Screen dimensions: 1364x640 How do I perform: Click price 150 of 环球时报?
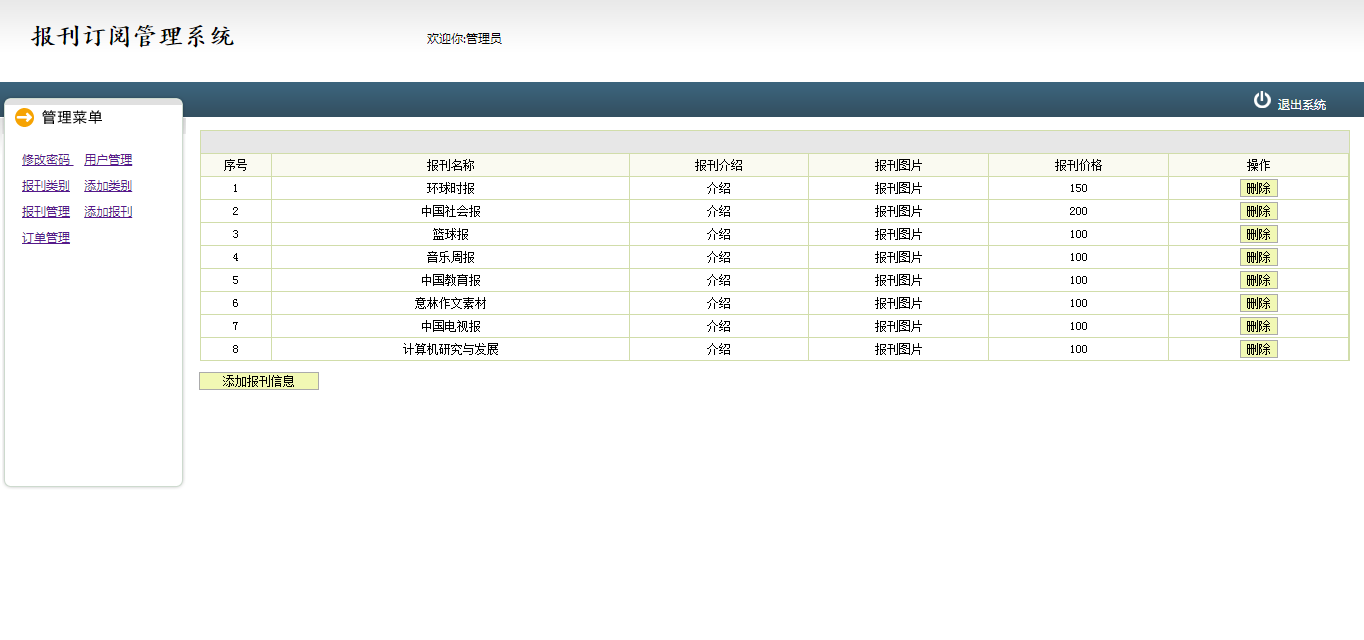[x=1078, y=188]
